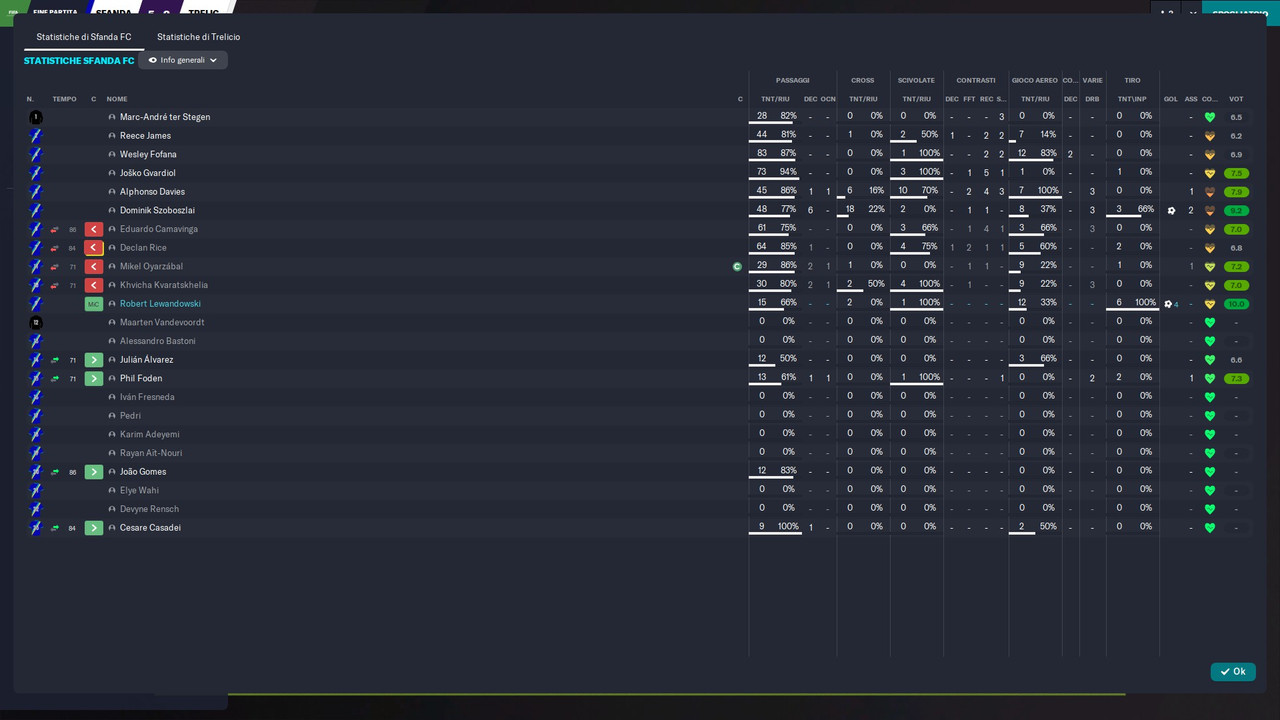Click Wesley Fofana's blue kit icon

(x=36, y=154)
